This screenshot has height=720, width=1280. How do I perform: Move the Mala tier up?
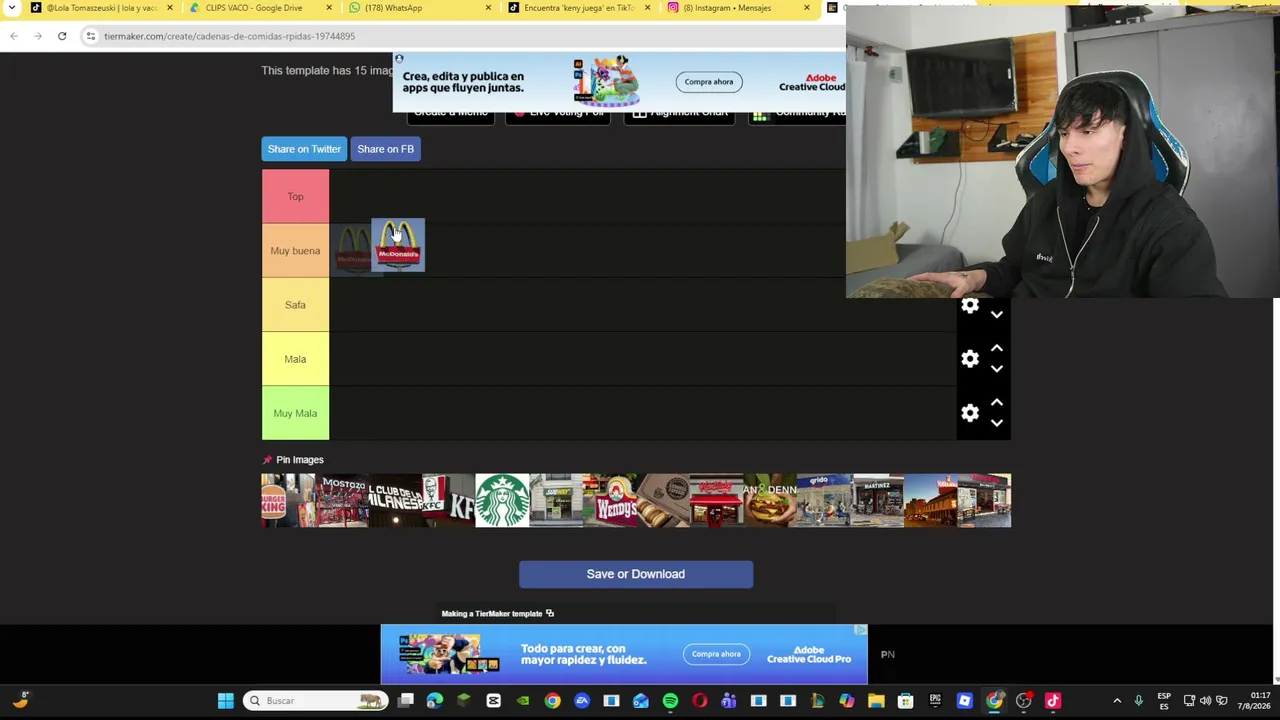pos(996,349)
